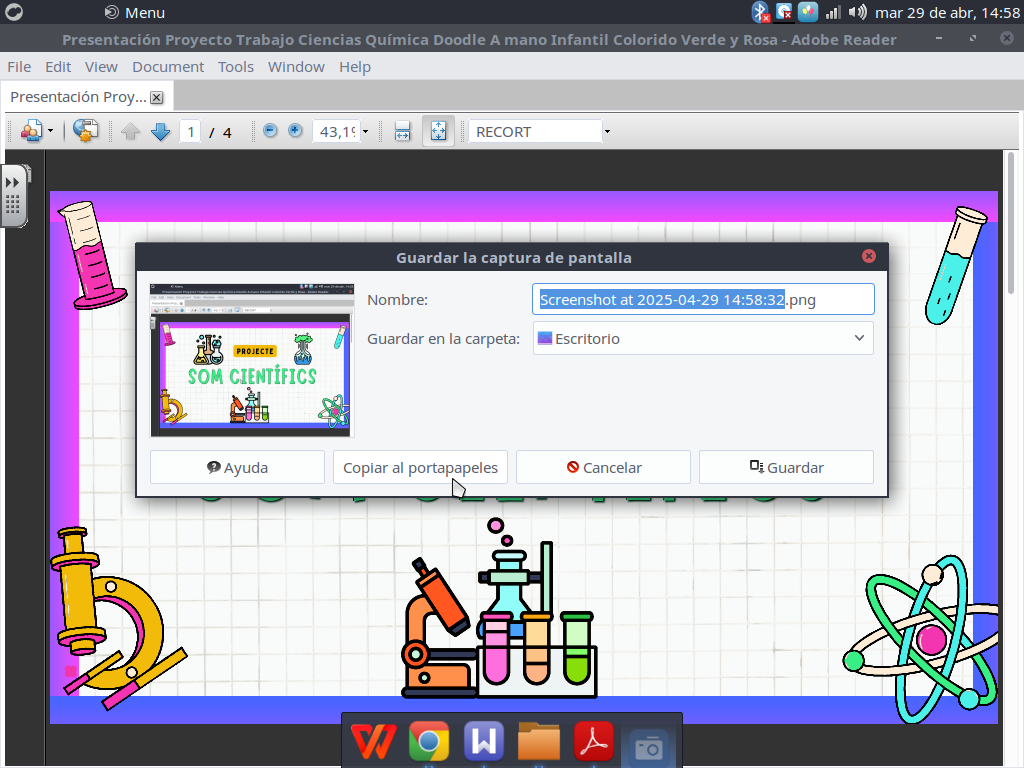Click the Bluetooth tray icon
Screen dimensions: 1024x768
760,12
